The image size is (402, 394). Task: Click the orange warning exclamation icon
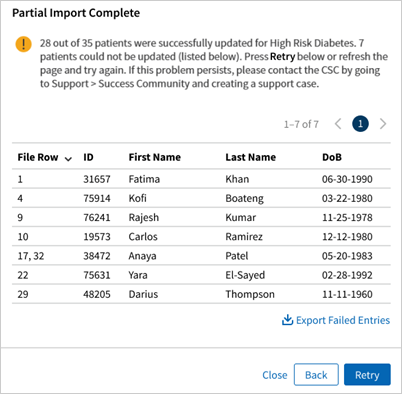[x=23, y=44]
